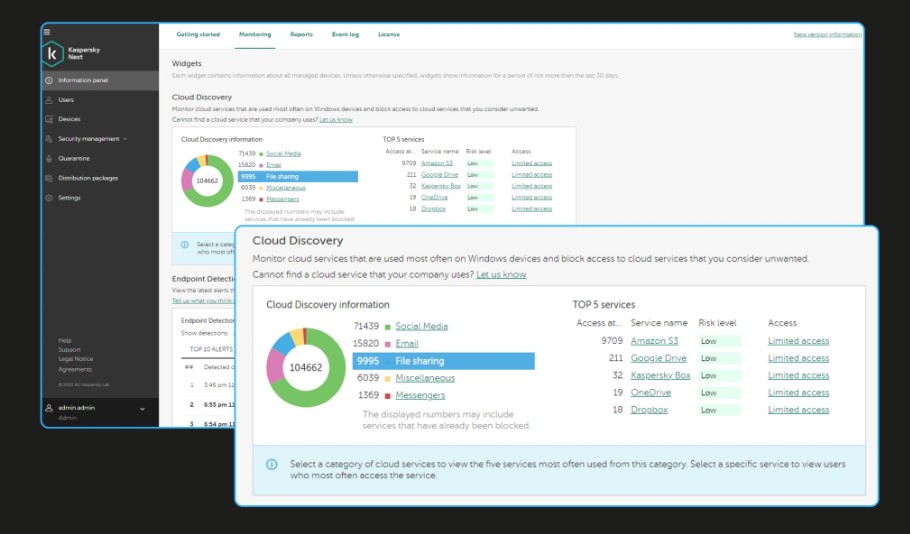Switch to the Reports tab
Viewport: 910px width, 534px height.
pyautogui.click(x=301, y=34)
